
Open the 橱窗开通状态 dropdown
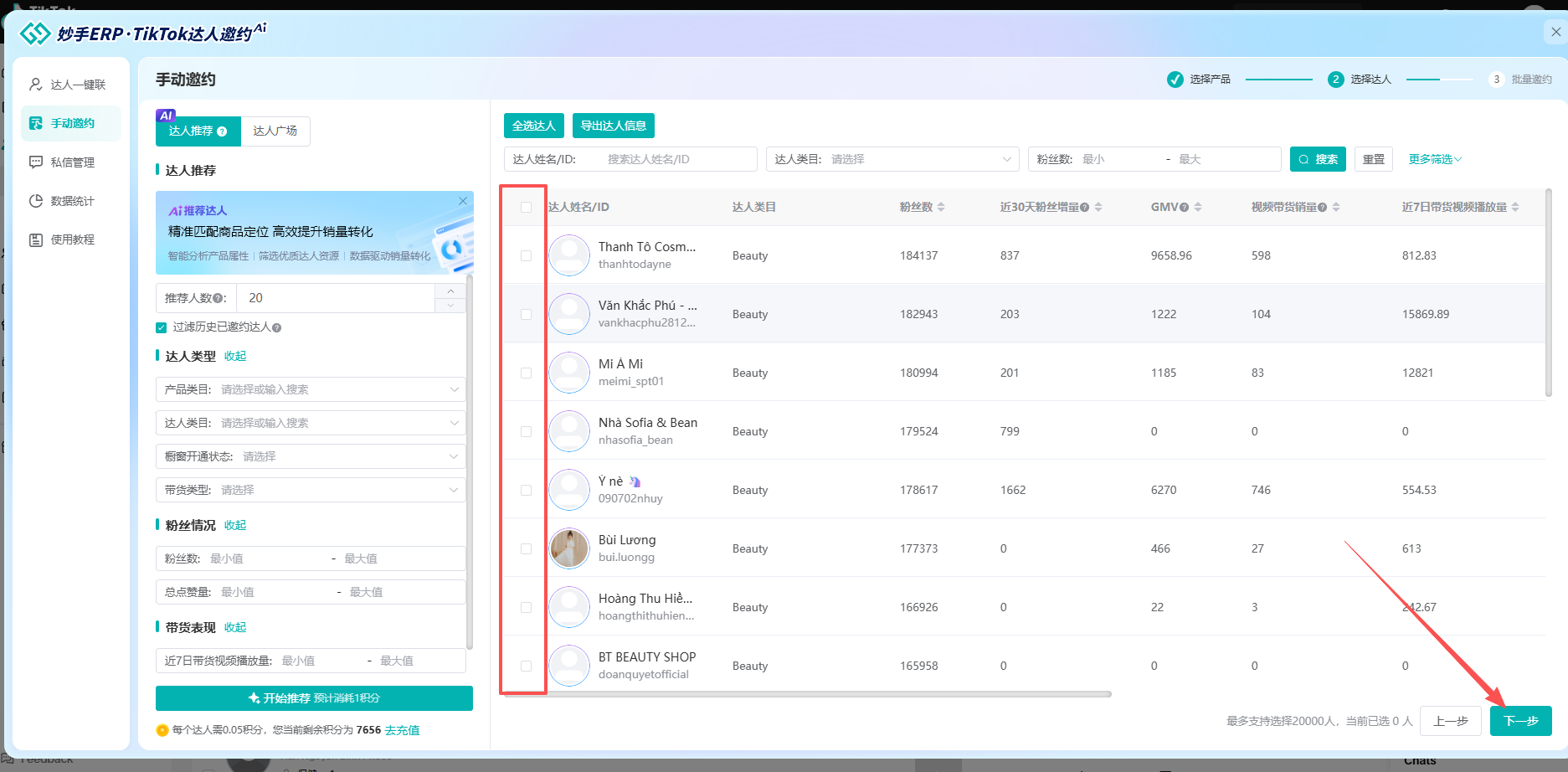[x=311, y=456]
